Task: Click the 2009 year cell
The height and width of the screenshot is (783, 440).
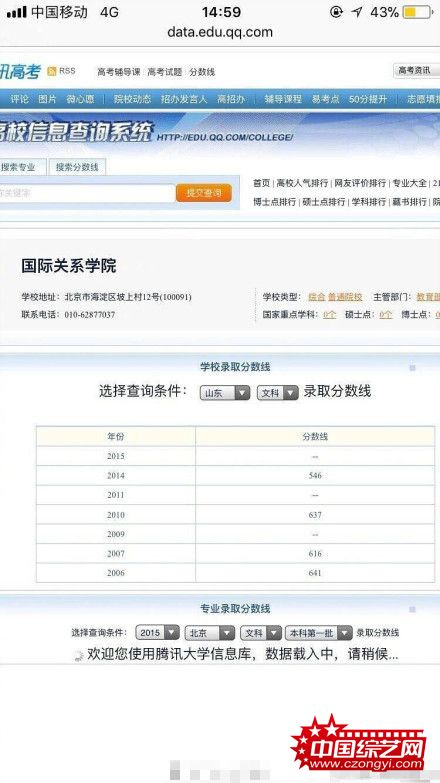Action: pos(116,534)
